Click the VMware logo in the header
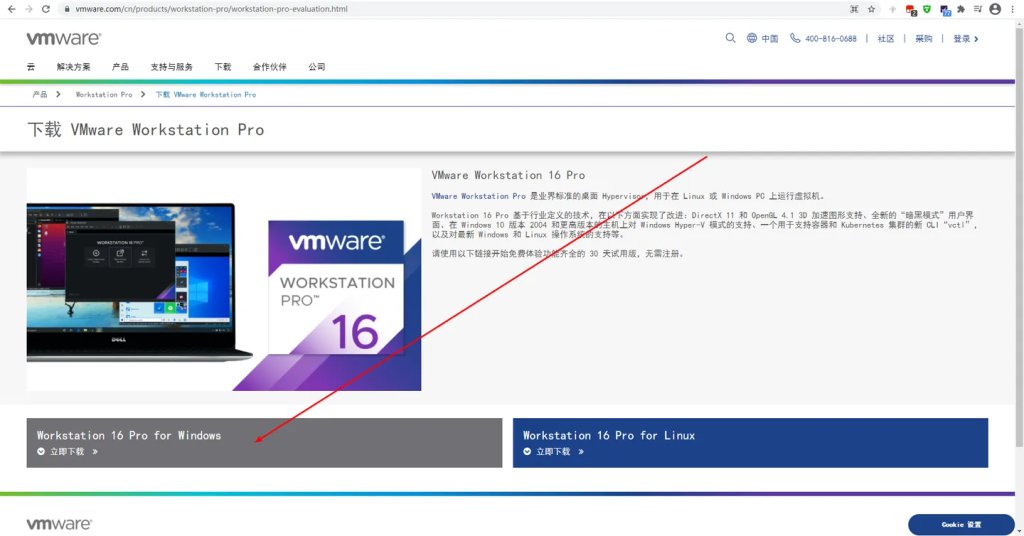The image size is (1024, 536). tap(63, 39)
